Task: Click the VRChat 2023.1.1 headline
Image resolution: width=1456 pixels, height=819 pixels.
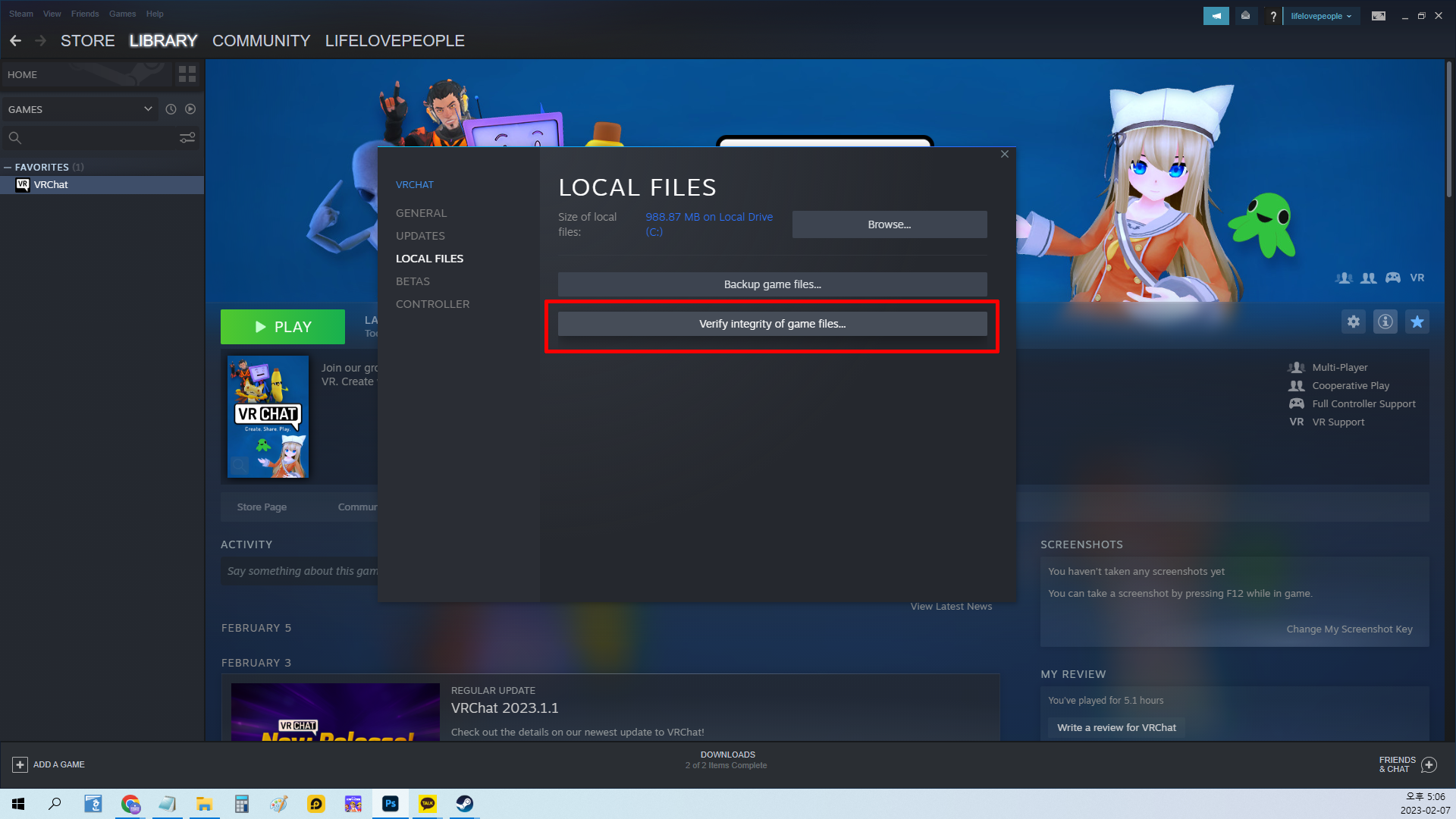Action: 505,708
